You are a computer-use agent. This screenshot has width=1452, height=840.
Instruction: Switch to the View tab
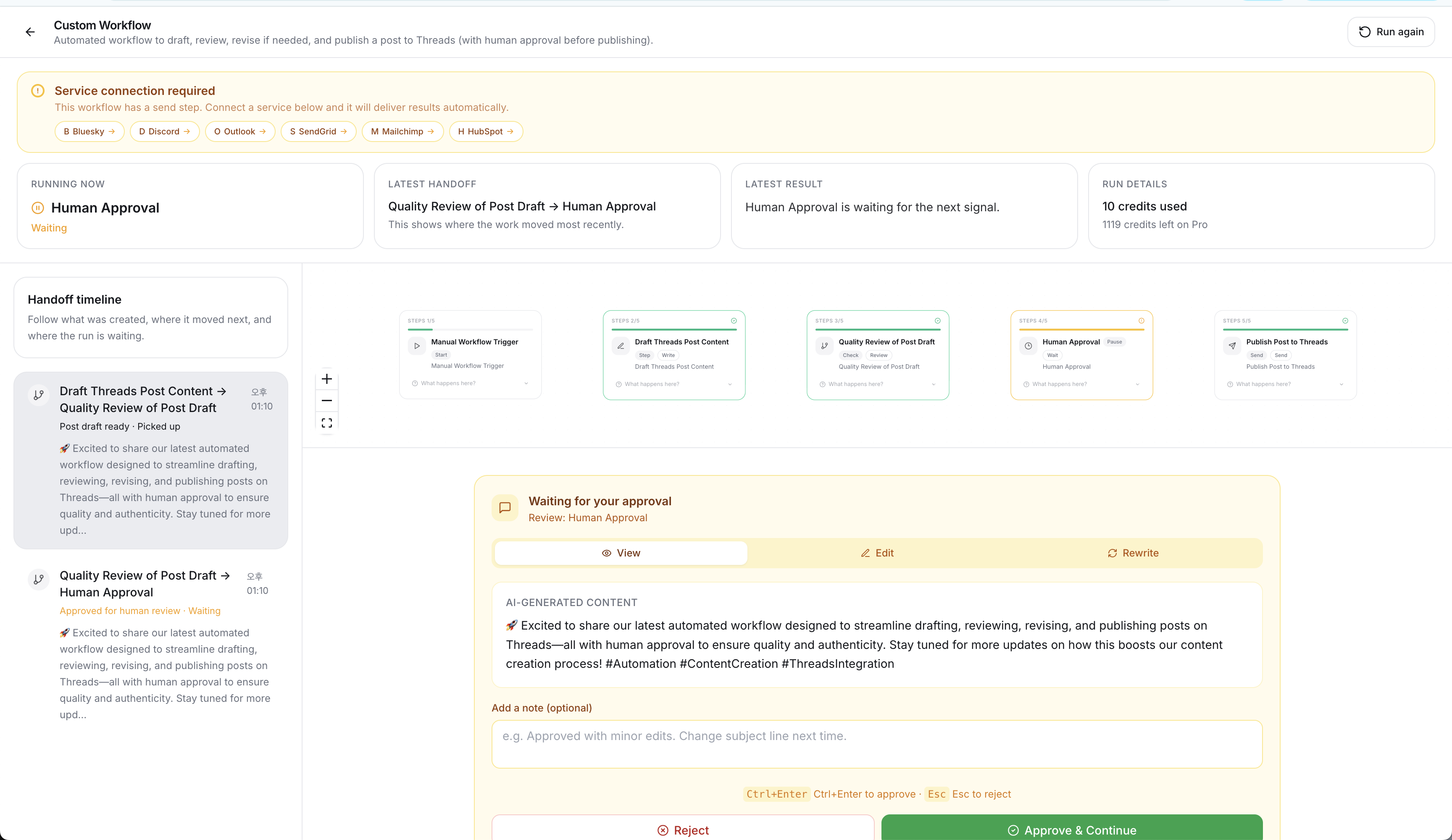[621, 553]
